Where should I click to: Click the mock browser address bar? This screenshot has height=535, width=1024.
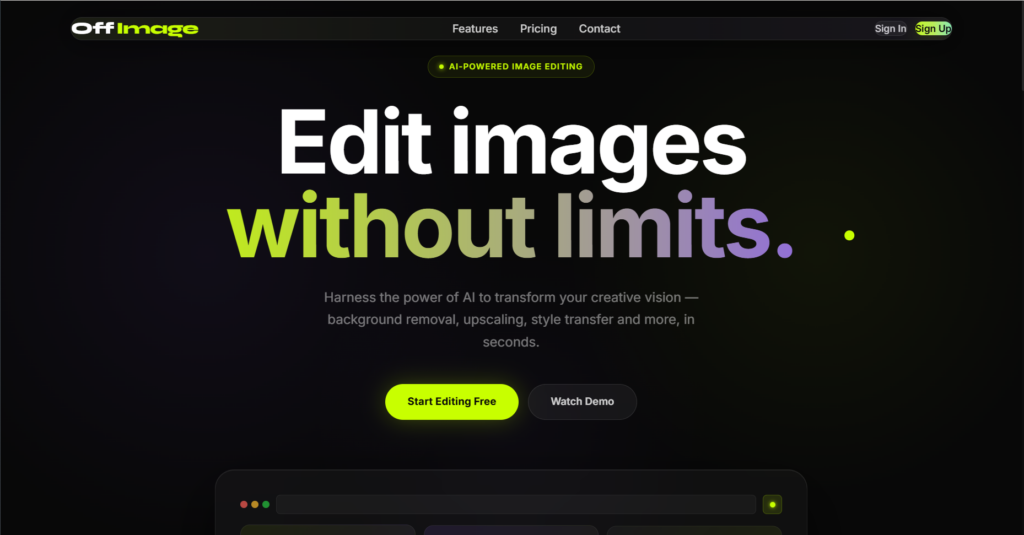(516, 504)
